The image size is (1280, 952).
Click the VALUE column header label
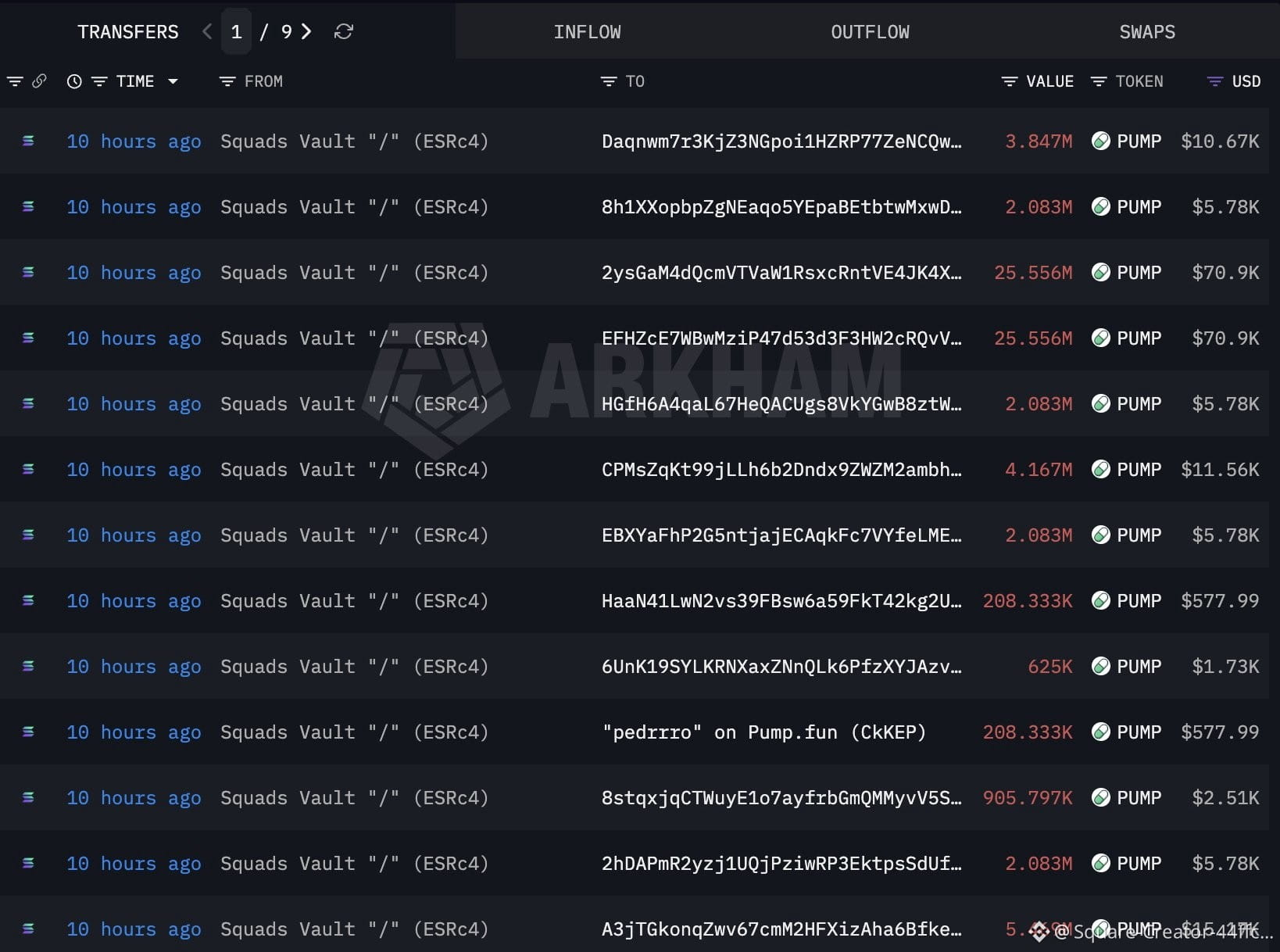point(1050,81)
